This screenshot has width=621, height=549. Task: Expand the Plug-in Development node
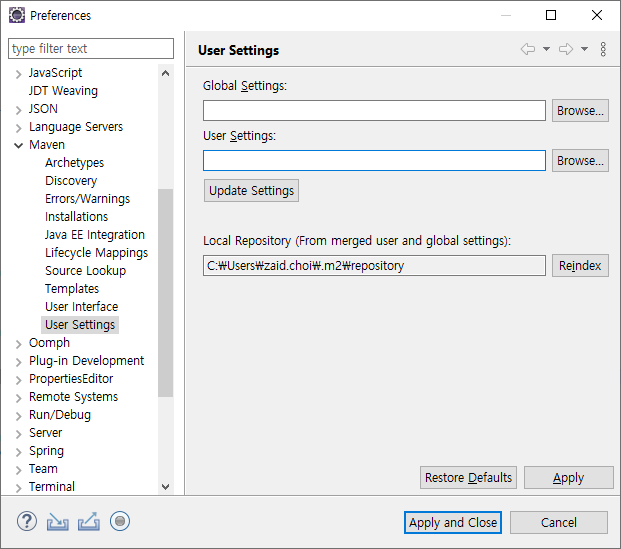[18, 362]
